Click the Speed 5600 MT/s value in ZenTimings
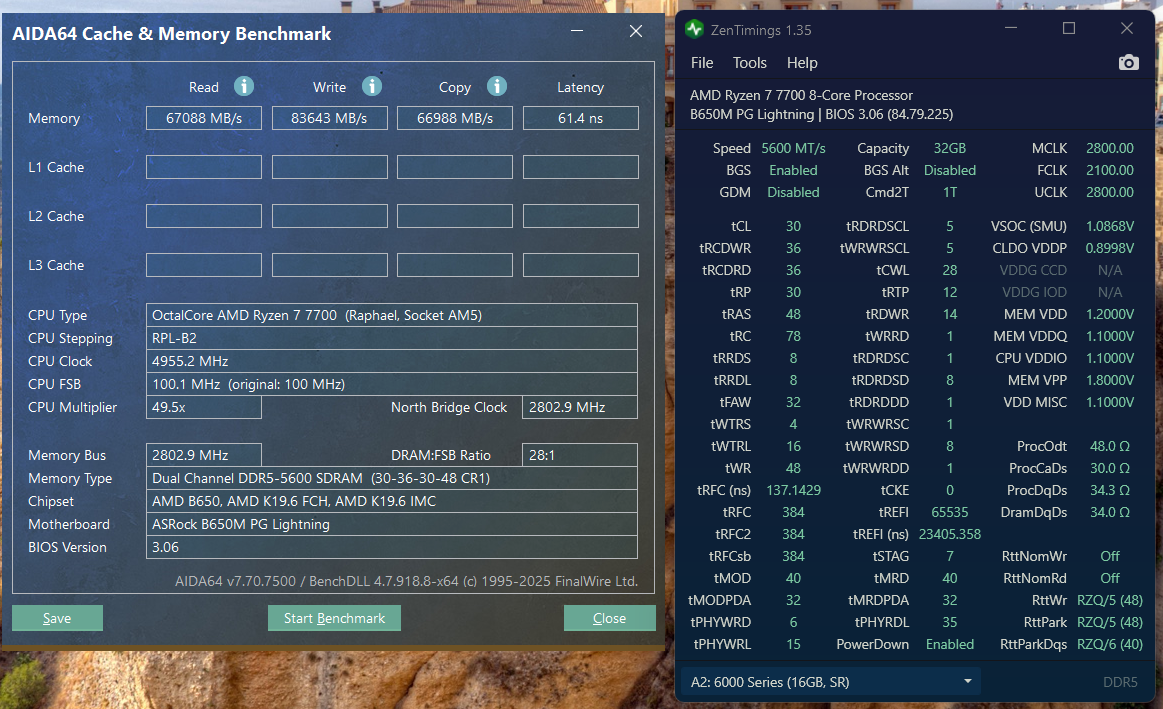1163x709 pixels. click(x=793, y=148)
